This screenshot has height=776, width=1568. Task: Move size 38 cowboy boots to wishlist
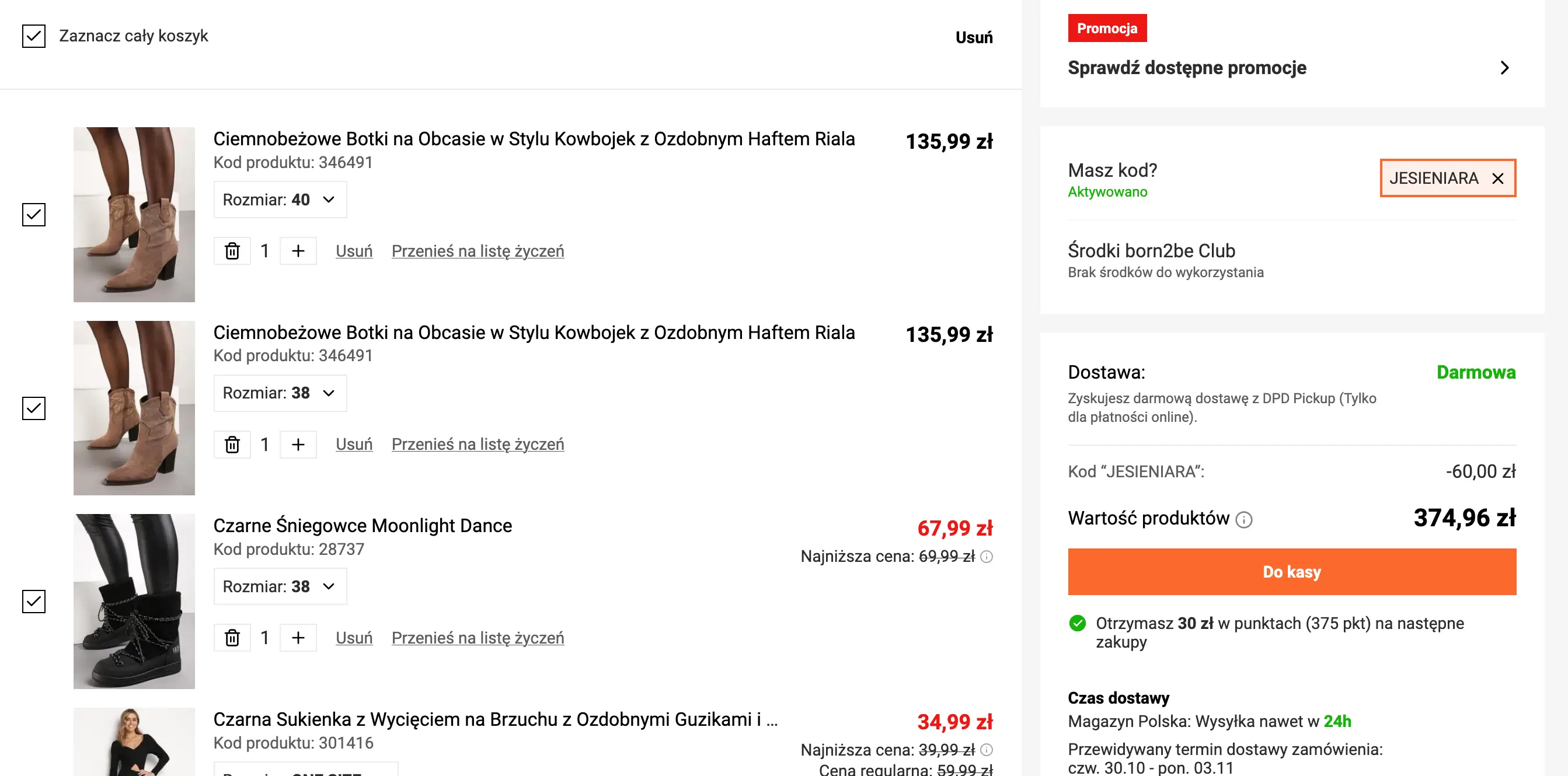[477, 445]
